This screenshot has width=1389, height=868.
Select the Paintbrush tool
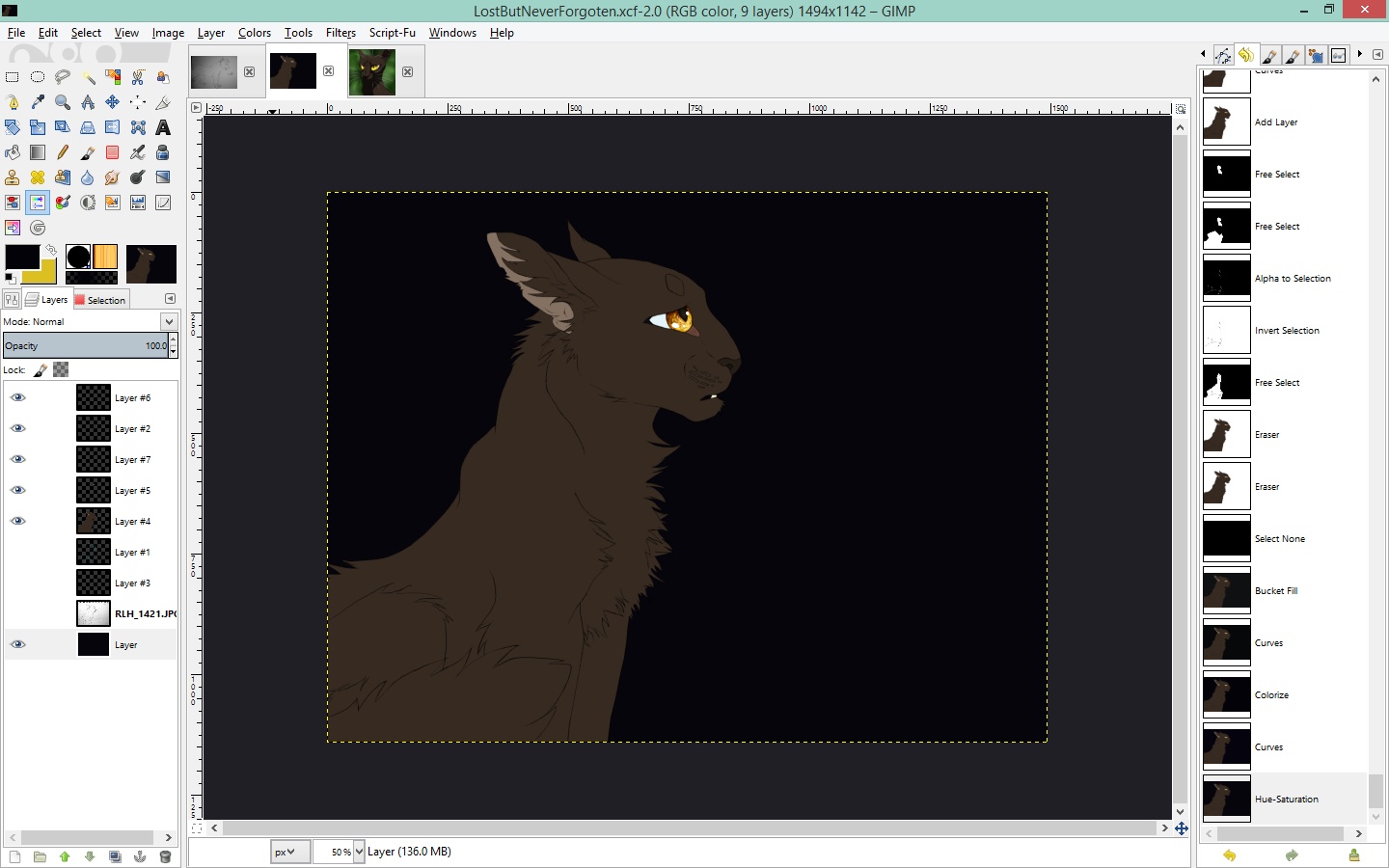click(x=88, y=152)
